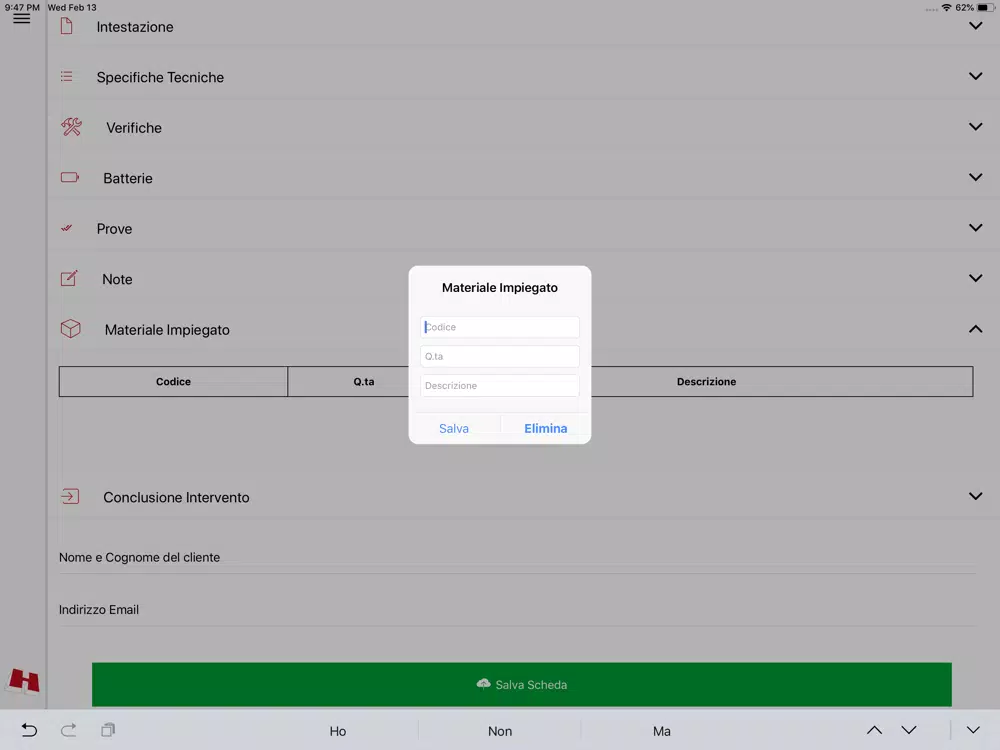Go to previous field with up arrow
Image resolution: width=1000 pixels, height=750 pixels.
pos(874,730)
